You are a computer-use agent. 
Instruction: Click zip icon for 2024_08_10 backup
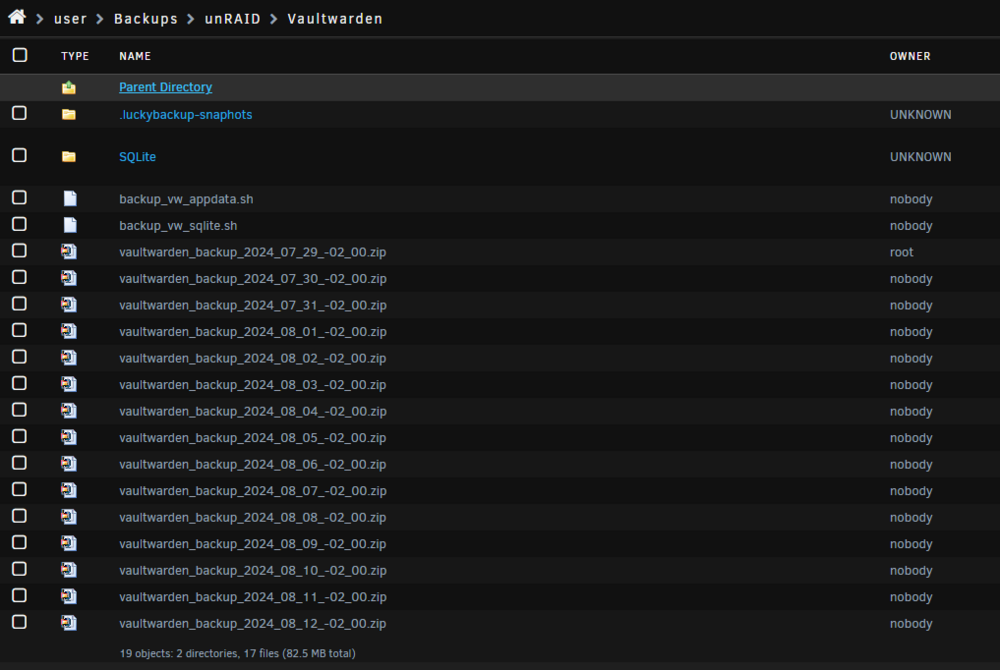click(x=69, y=570)
